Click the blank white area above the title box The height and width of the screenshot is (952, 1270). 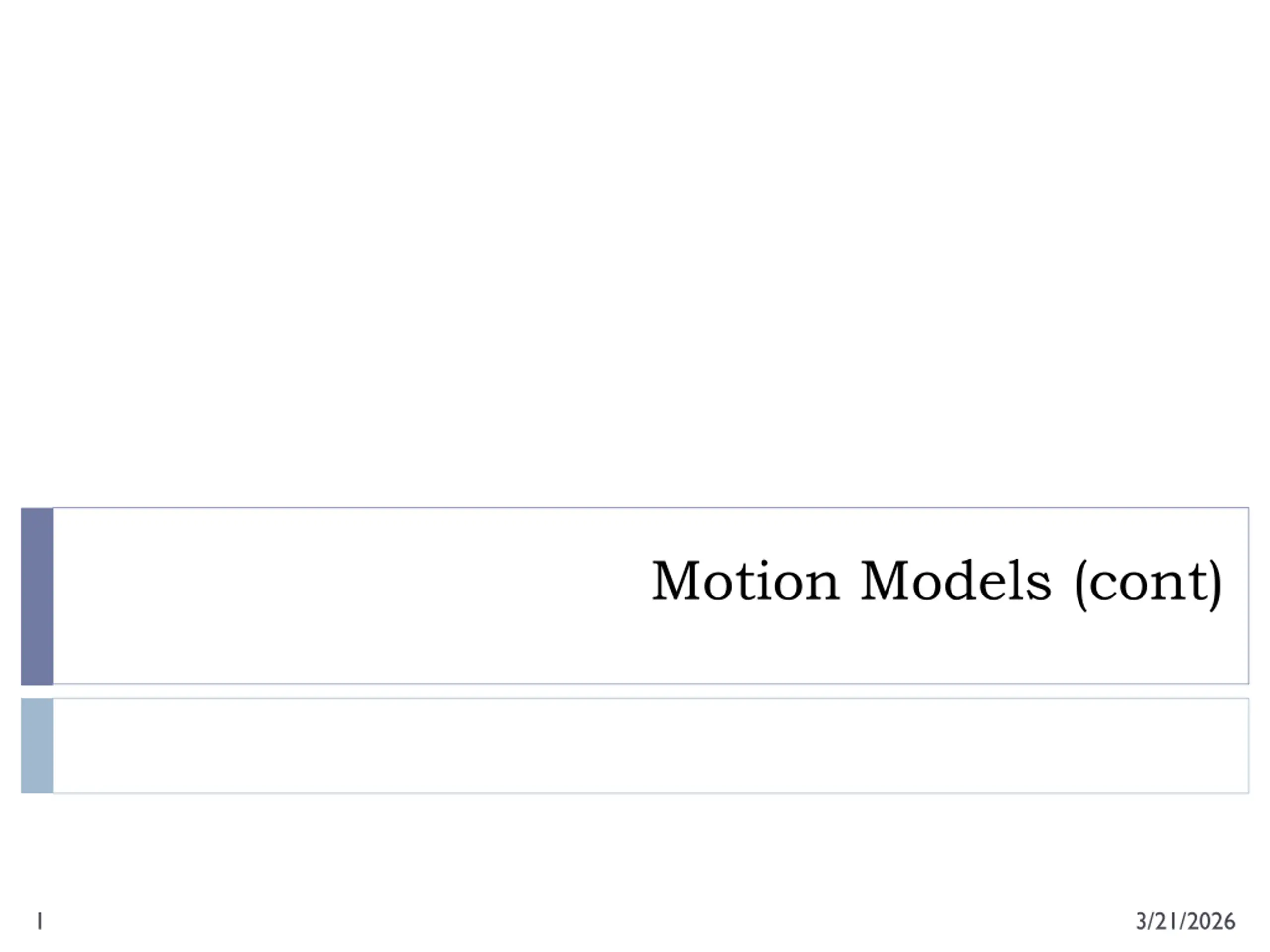[x=635, y=252]
